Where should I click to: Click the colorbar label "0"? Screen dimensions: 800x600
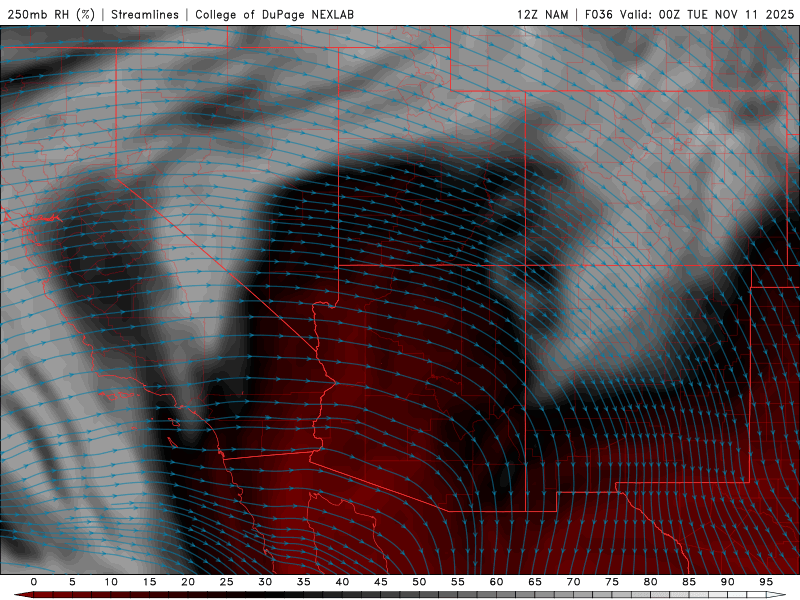[x=34, y=582]
